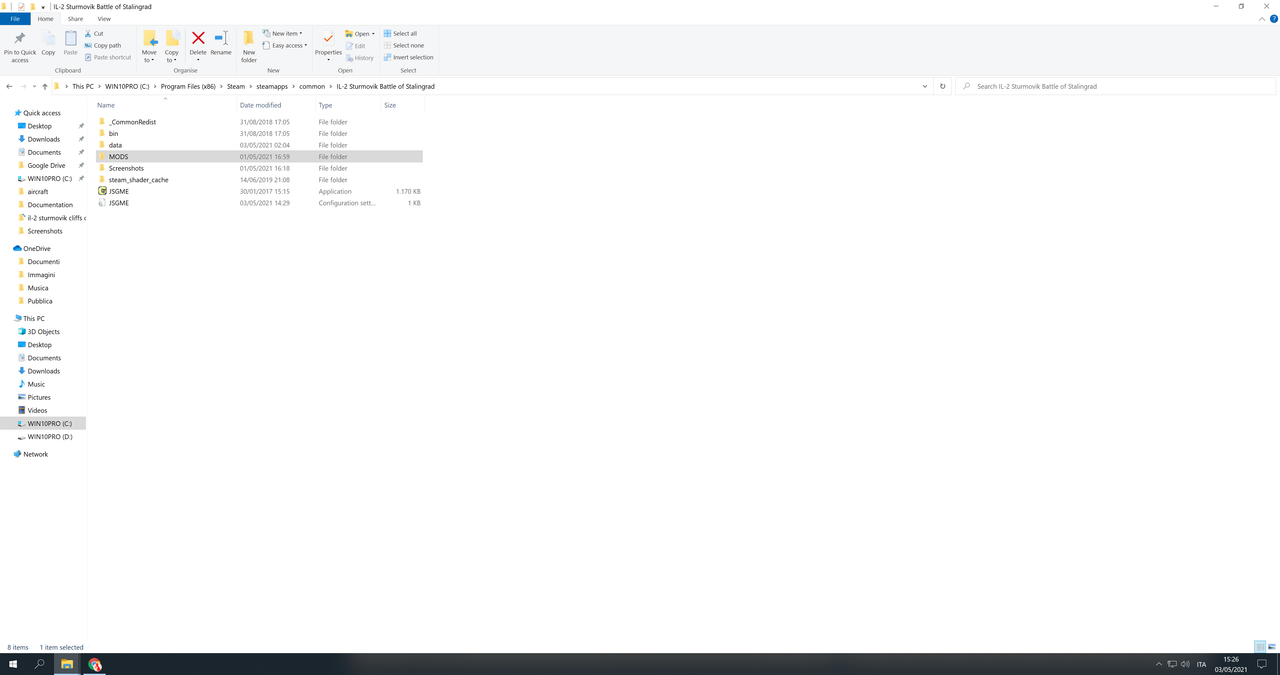Image resolution: width=1280 pixels, height=675 pixels.
Task: Select the MODS folder row
Action: (x=259, y=156)
